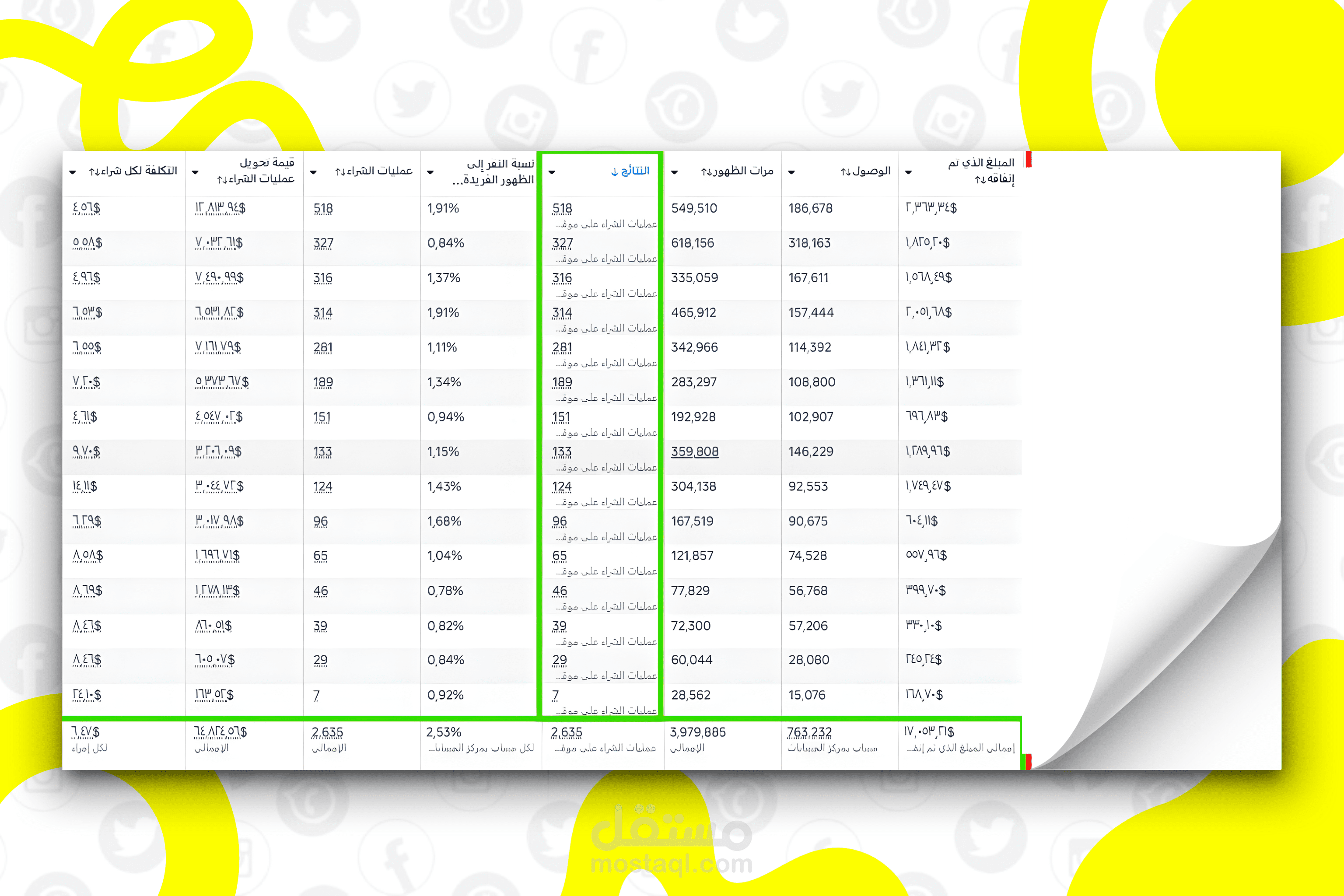This screenshot has width=1344, height=896.
Task: Open dropdown caret of النتائج column
Action: click(x=551, y=172)
